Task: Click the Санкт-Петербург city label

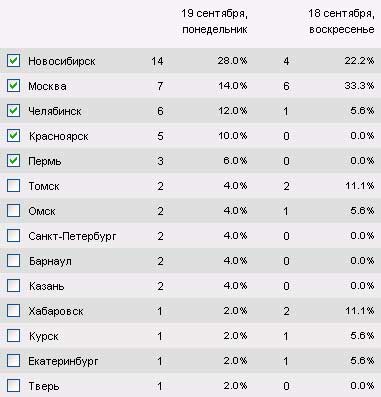Action: click(x=72, y=237)
